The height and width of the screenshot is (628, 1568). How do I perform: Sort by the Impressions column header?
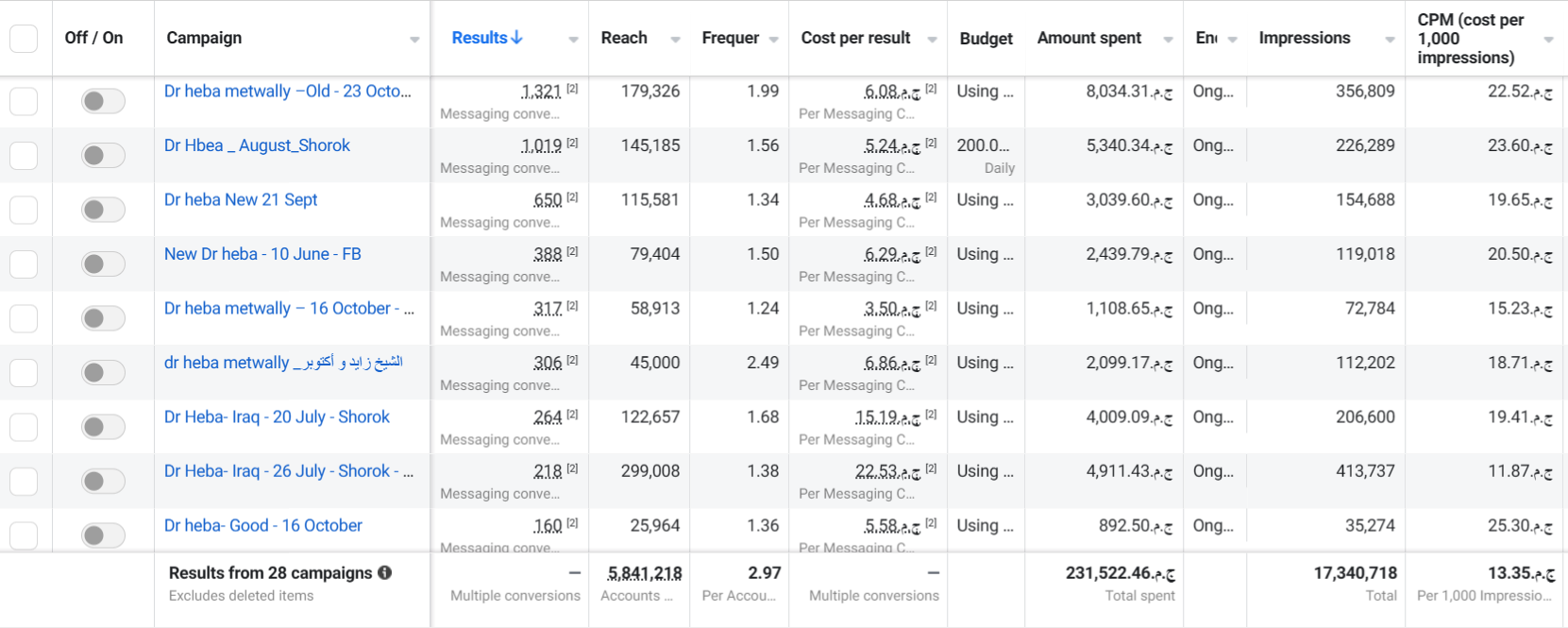pos(1304,38)
